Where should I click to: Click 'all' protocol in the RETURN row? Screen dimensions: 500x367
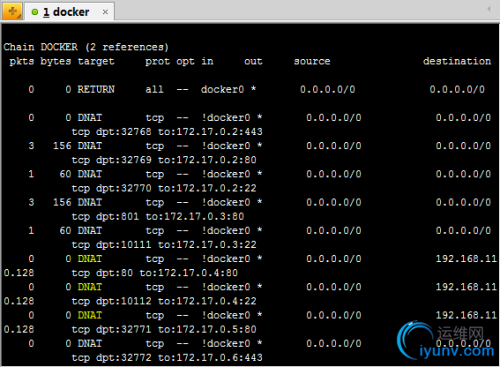(x=154, y=89)
